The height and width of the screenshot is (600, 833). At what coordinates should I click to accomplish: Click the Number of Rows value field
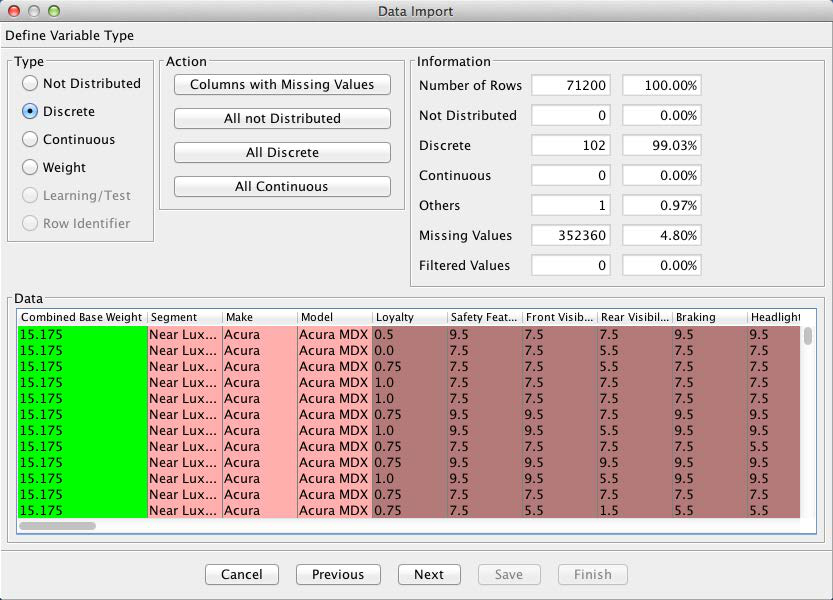pyautogui.click(x=571, y=86)
